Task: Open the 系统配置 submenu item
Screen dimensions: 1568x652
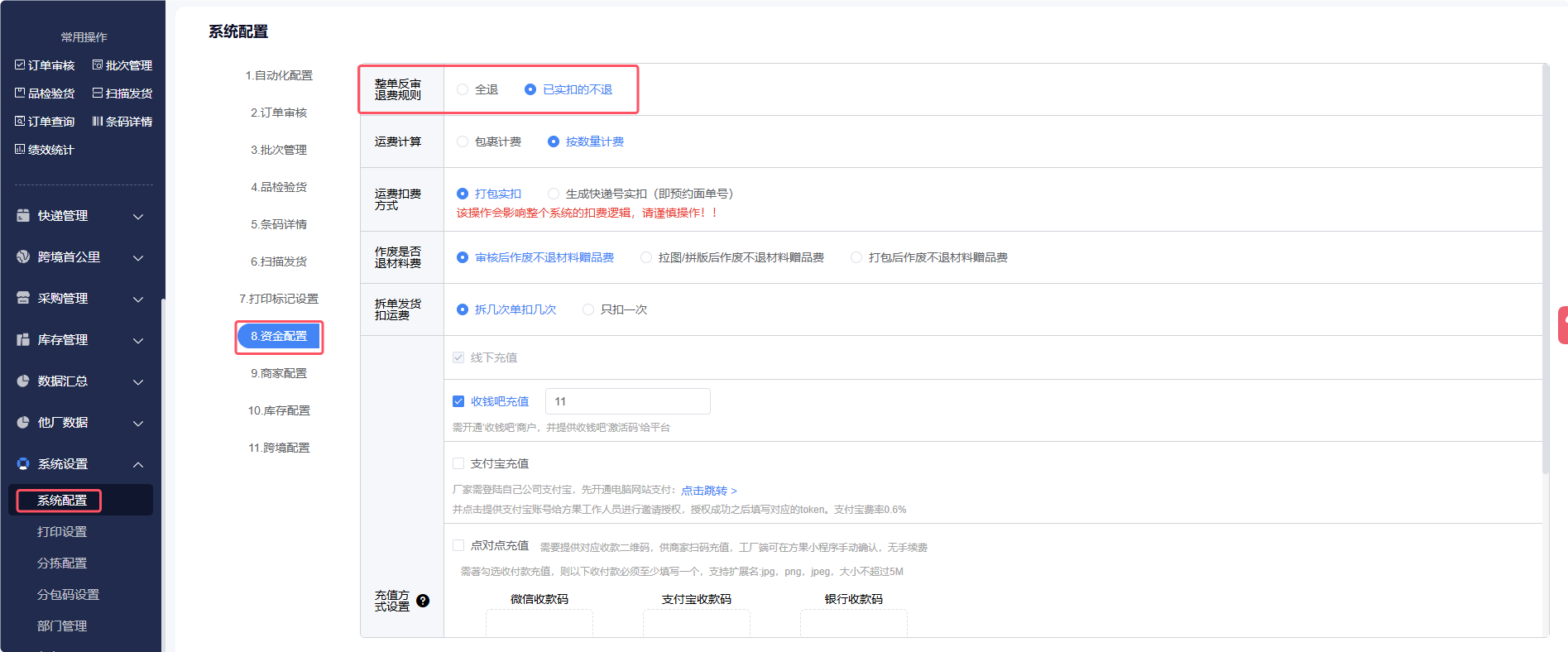Action: (x=80, y=500)
